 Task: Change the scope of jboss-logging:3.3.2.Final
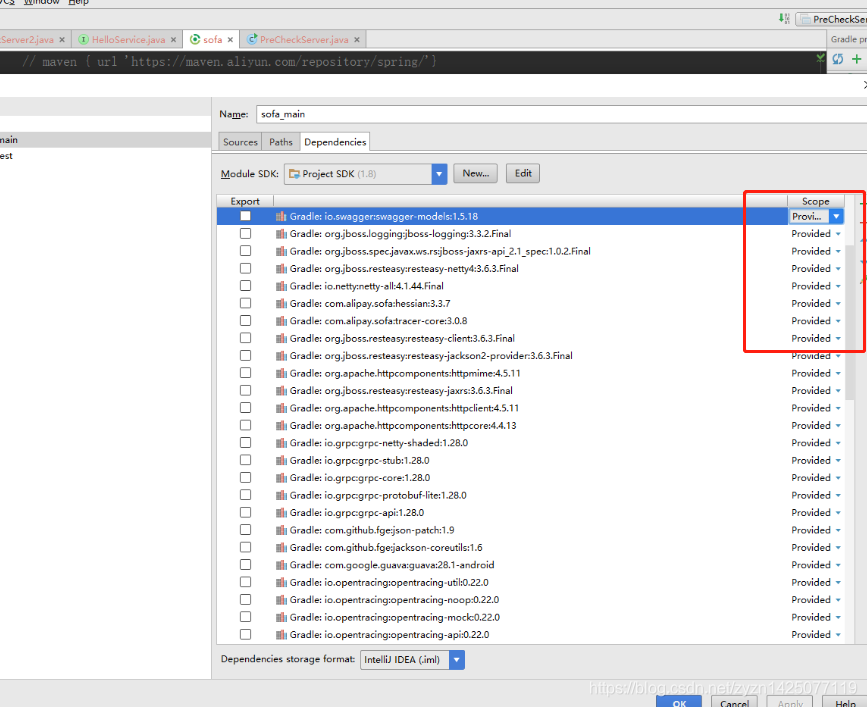pos(816,234)
